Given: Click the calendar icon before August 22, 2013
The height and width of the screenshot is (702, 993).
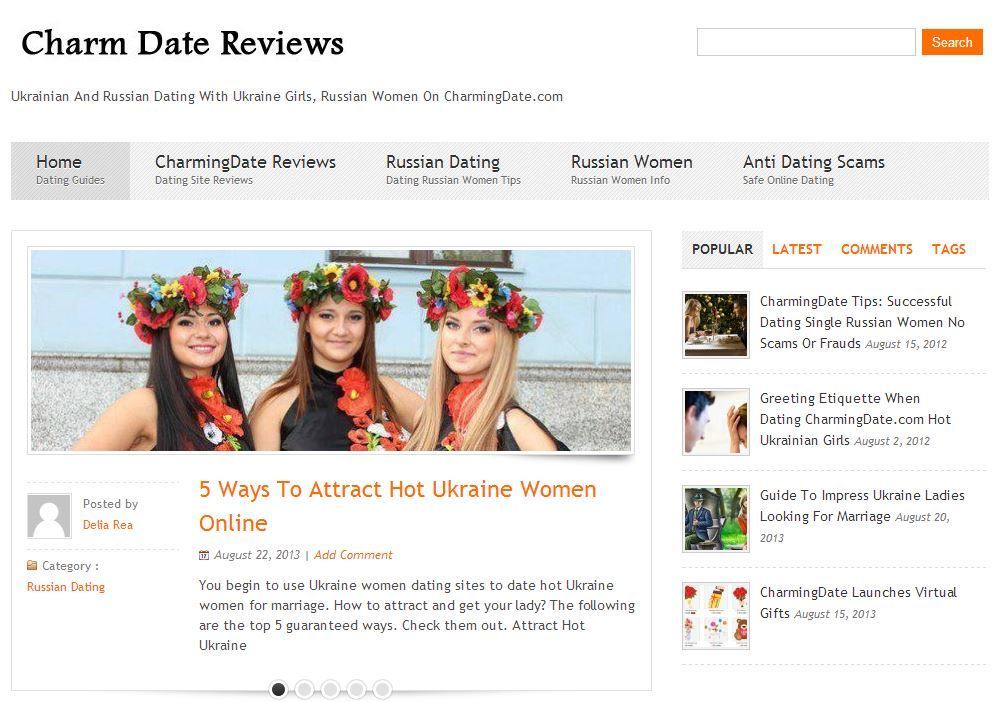Looking at the screenshot, I should (204, 555).
